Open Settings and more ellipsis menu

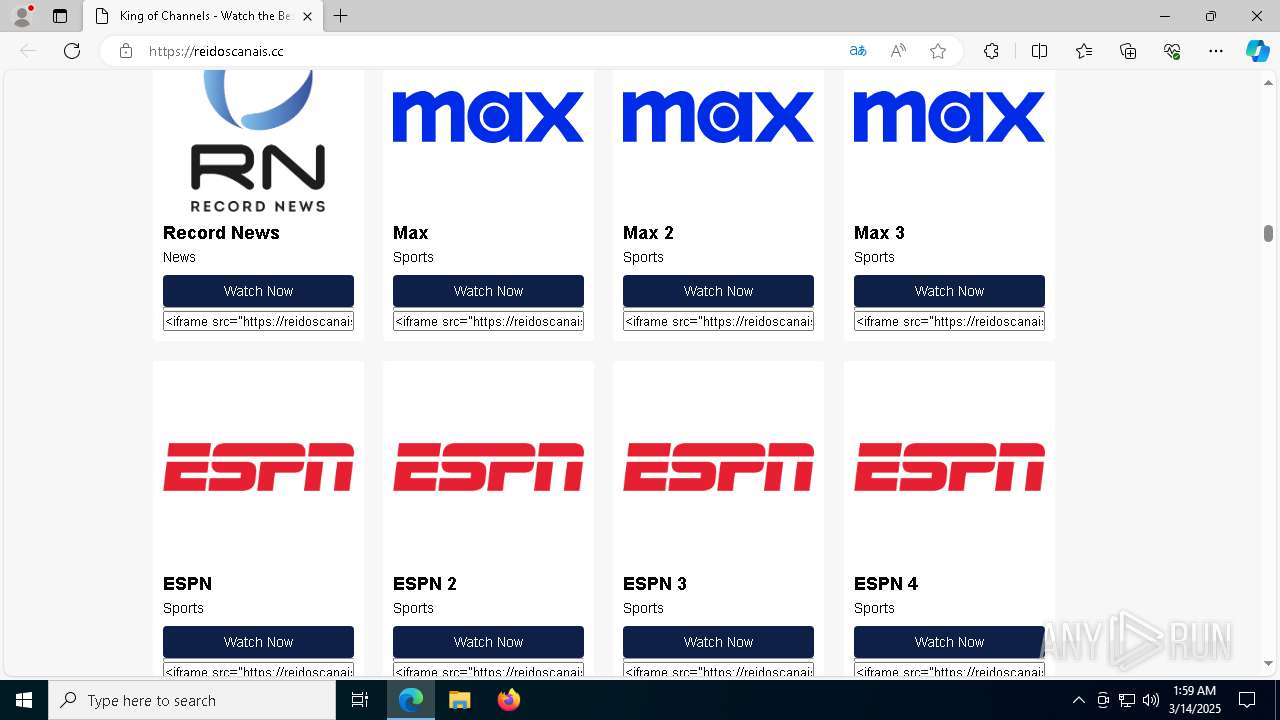tap(1216, 51)
